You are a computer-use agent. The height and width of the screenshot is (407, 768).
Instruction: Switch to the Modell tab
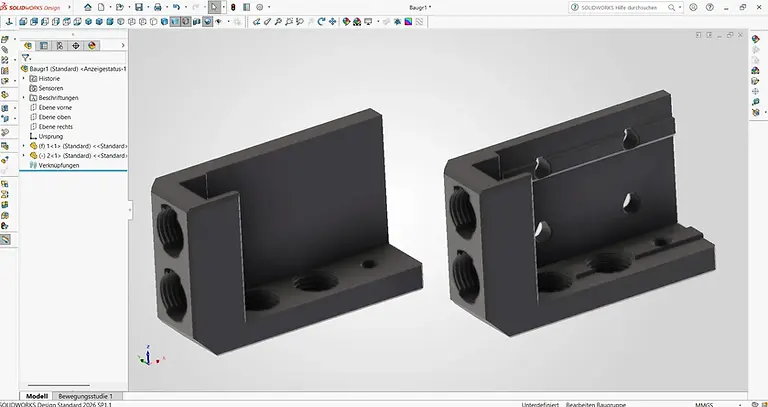(x=37, y=396)
